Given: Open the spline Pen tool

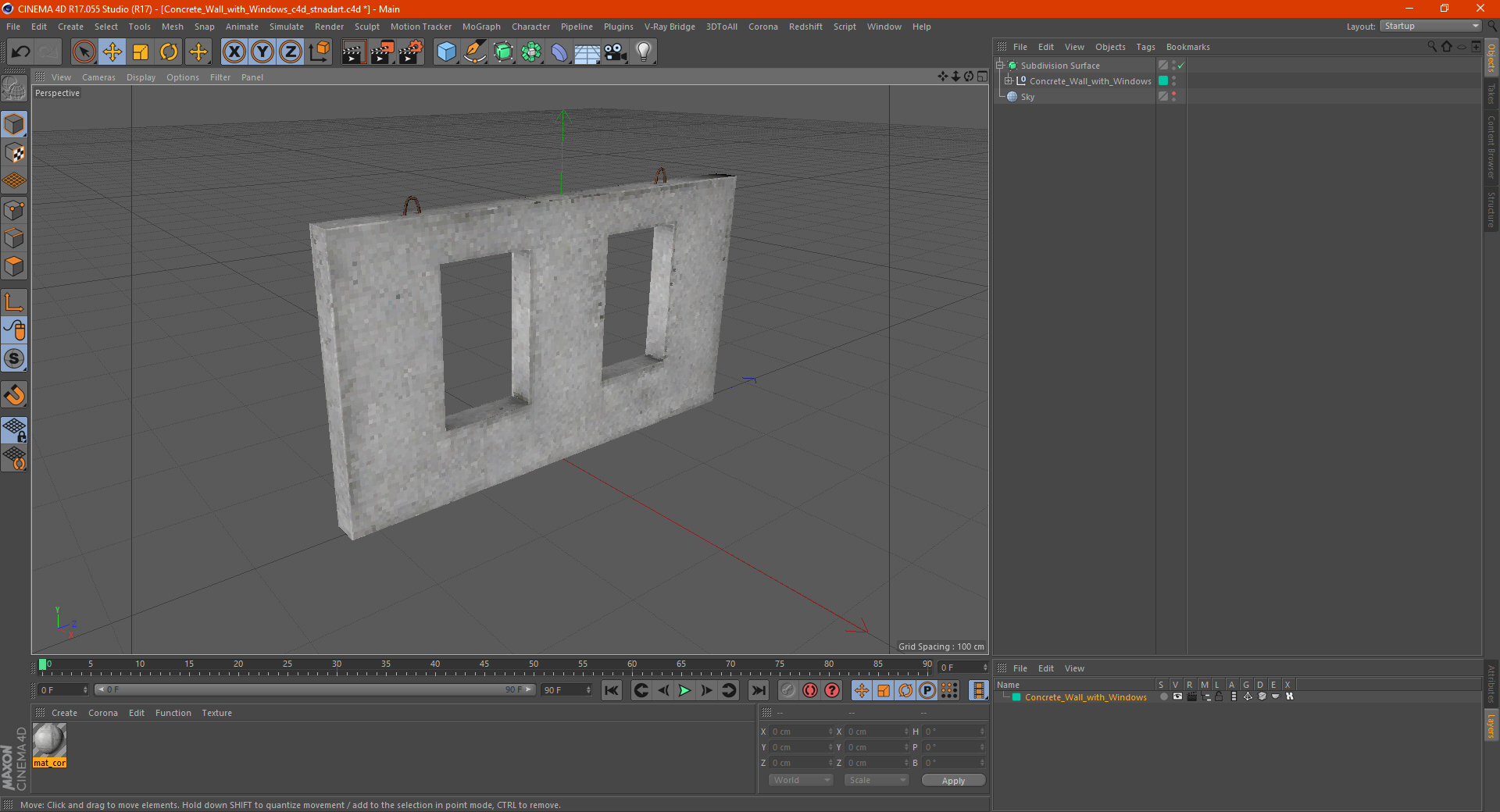Looking at the screenshot, I should pyautogui.click(x=475, y=52).
